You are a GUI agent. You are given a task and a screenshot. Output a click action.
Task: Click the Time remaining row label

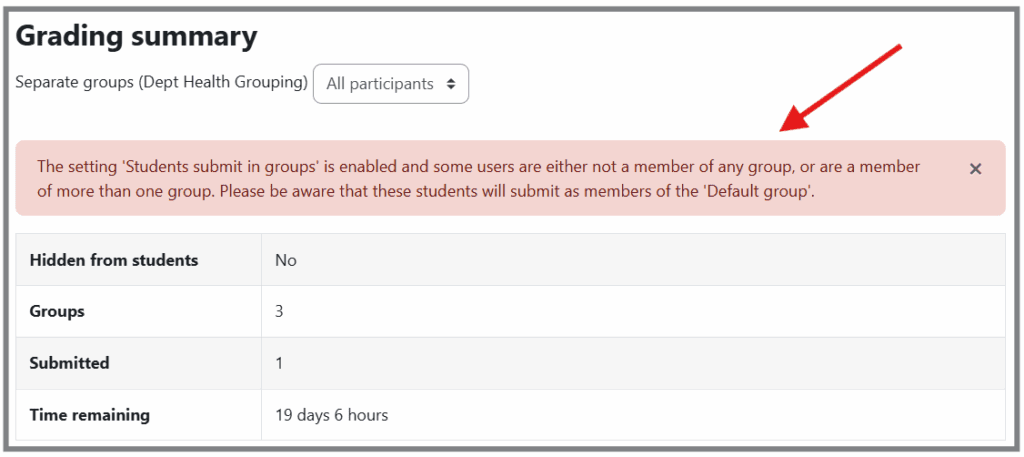(x=89, y=414)
